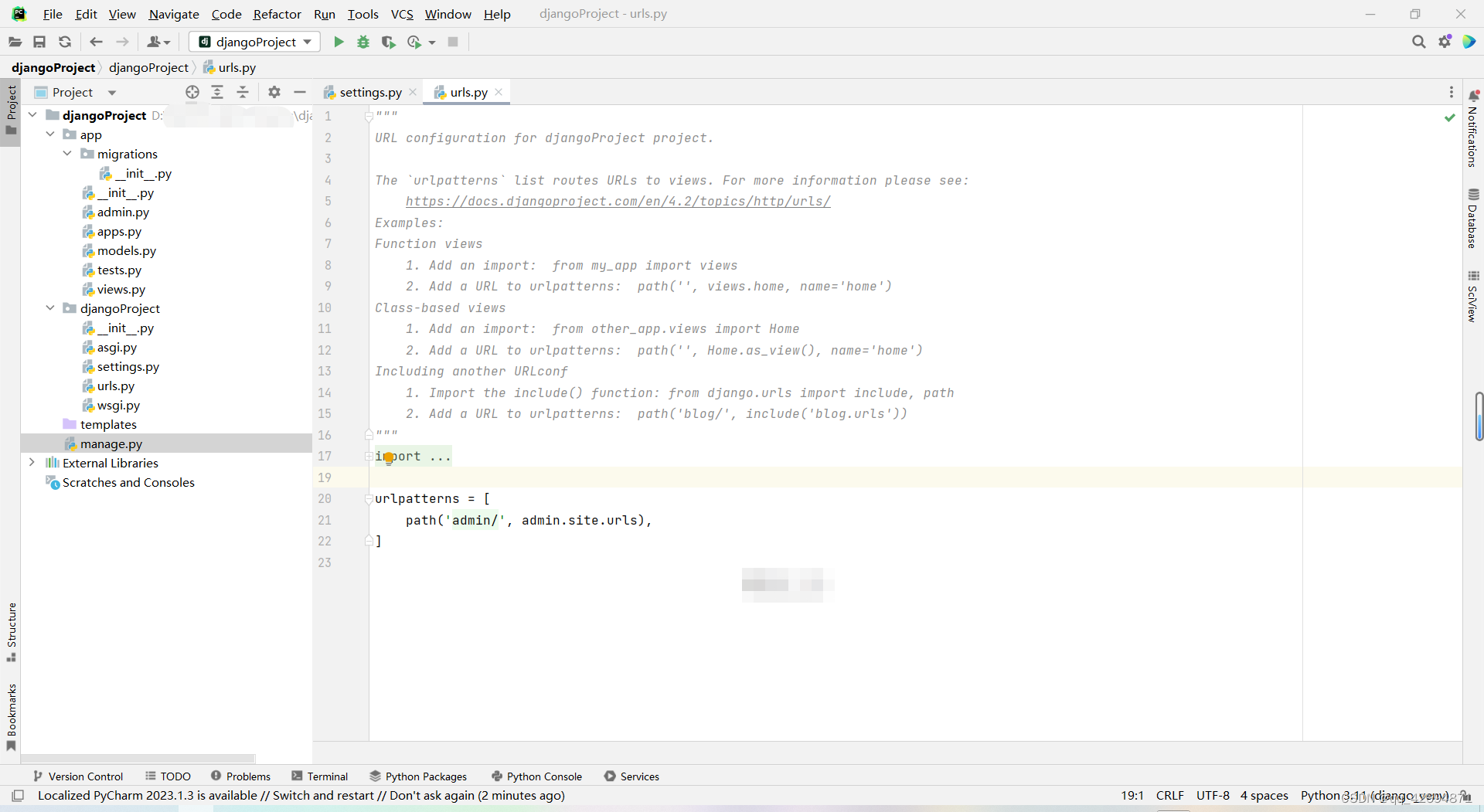Click the JetBrains toolbox colorful icon
This screenshot has height=812, width=1484.
(1469, 42)
